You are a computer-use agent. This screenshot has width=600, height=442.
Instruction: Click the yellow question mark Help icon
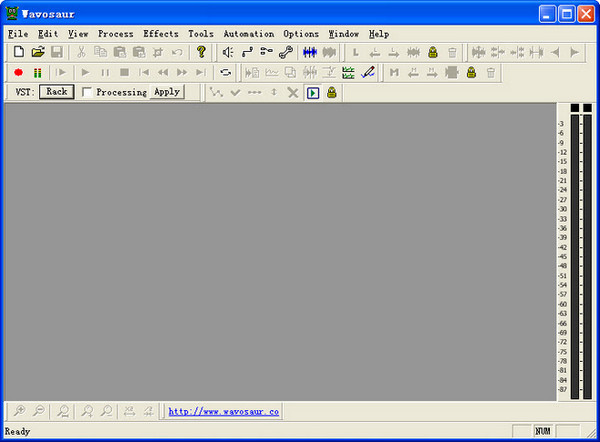point(201,52)
